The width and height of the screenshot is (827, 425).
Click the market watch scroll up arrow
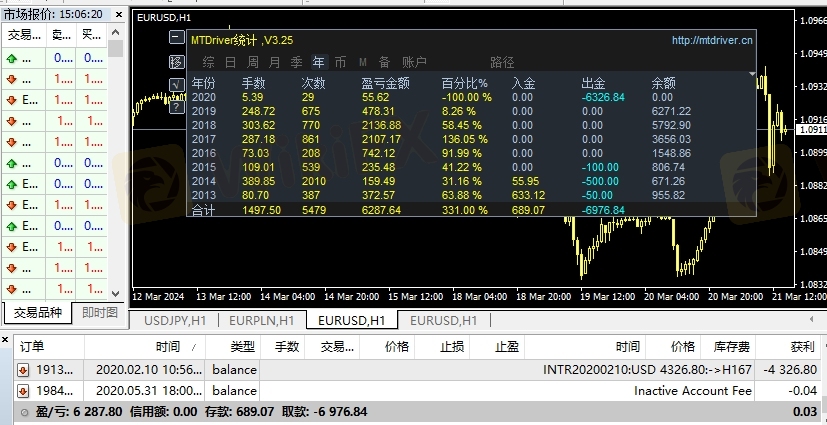[x=116, y=32]
